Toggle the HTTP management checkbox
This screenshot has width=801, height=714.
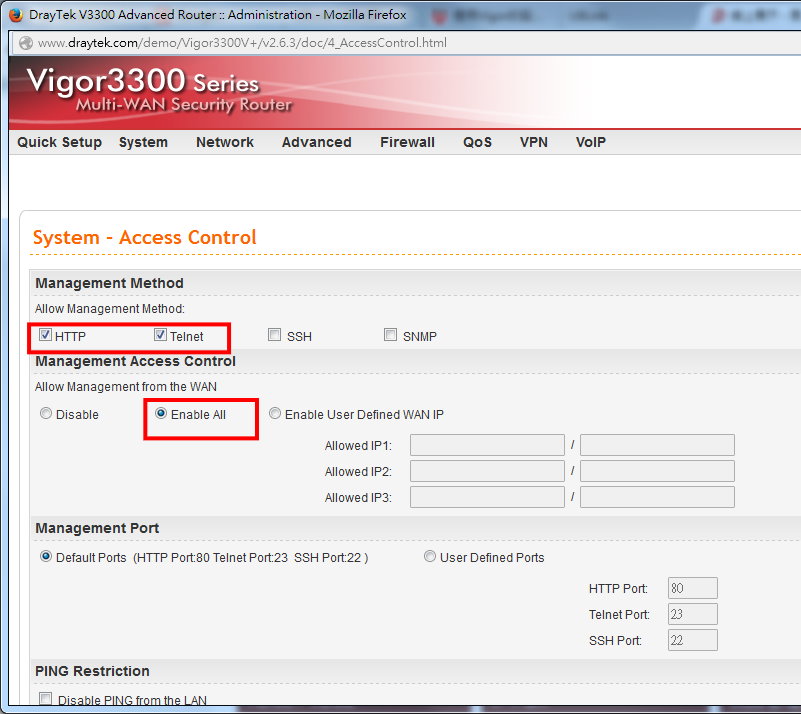(x=45, y=336)
